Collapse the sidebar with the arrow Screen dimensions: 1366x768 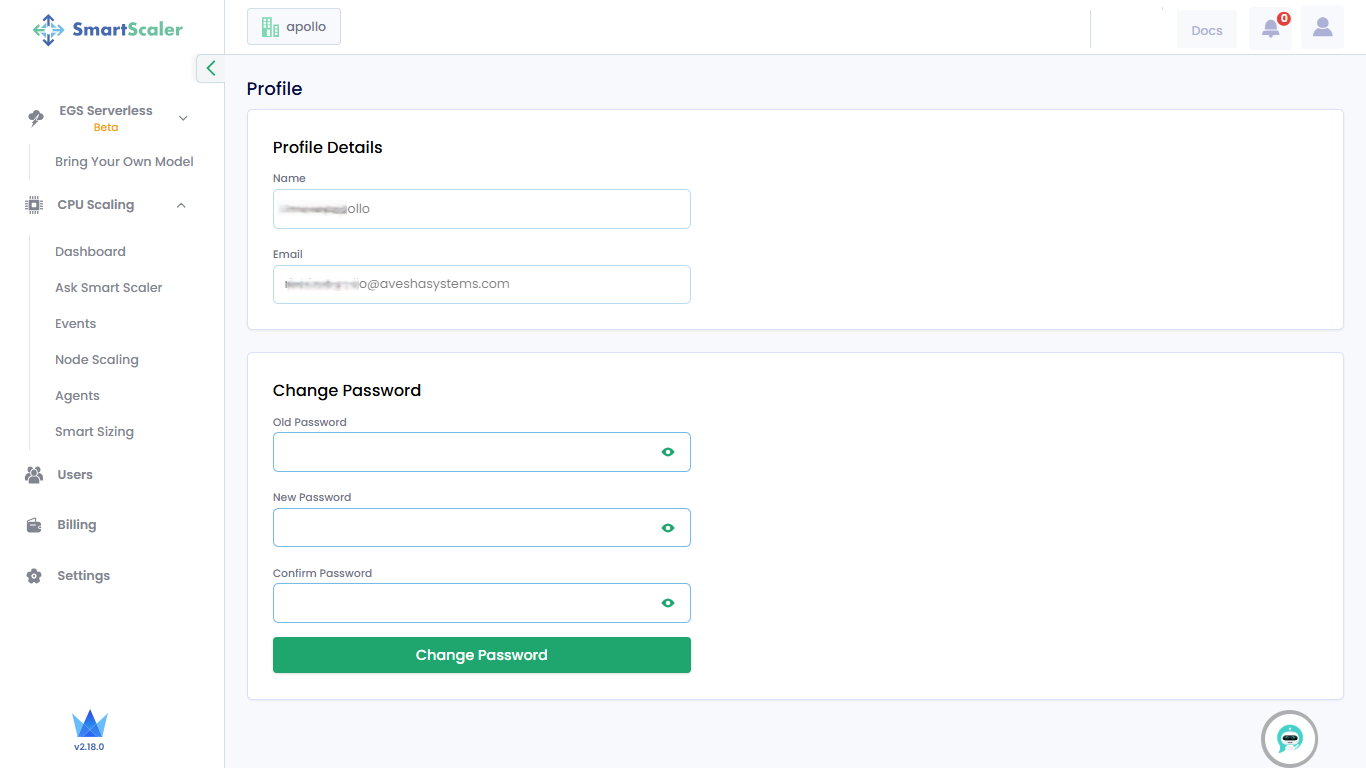tap(210, 68)
